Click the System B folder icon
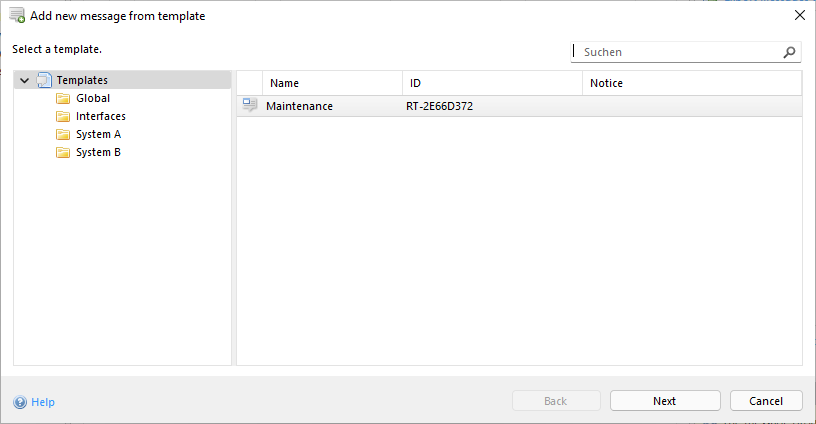 pyautogui.click(x=63, y=153)
